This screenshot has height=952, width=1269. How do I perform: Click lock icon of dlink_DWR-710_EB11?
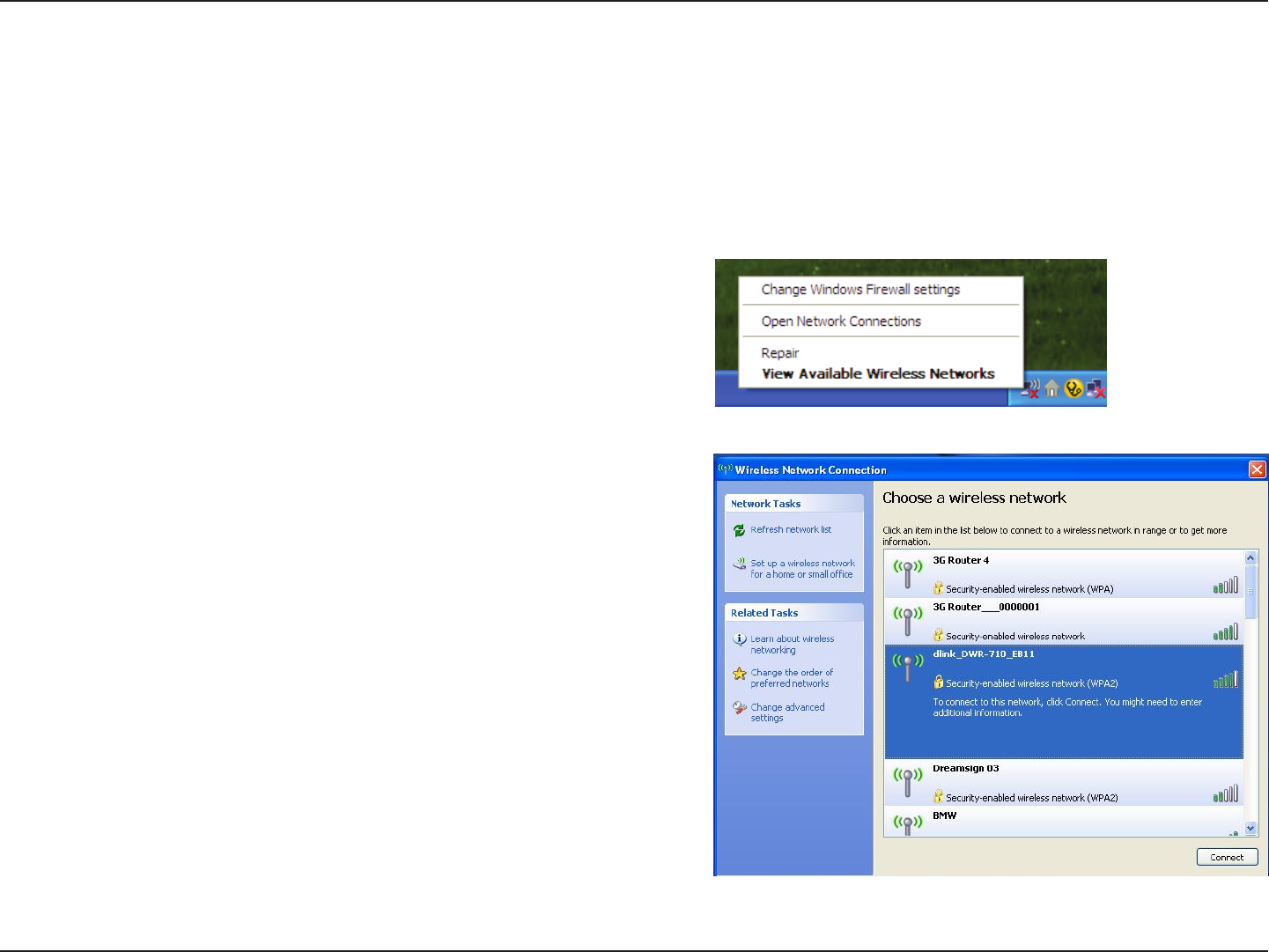(x=938, y=682)
